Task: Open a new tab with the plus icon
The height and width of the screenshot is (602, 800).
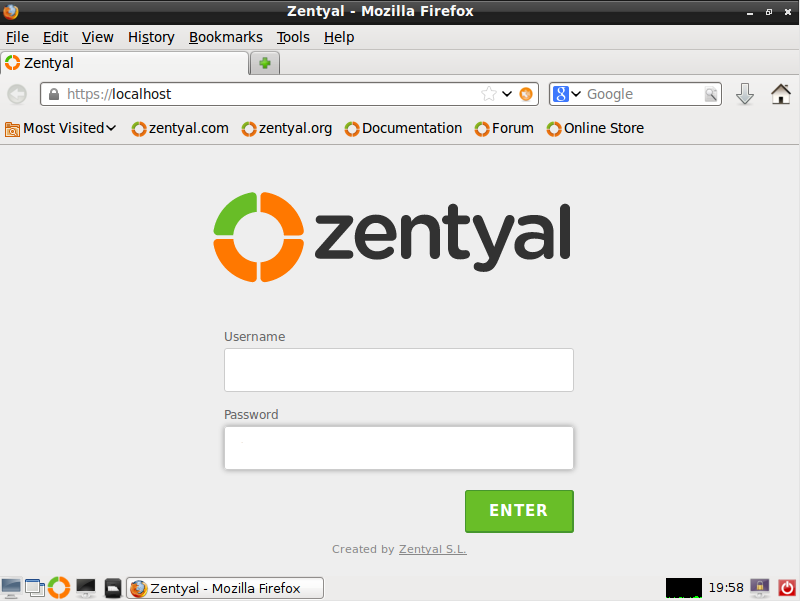Action: [265, 63]
